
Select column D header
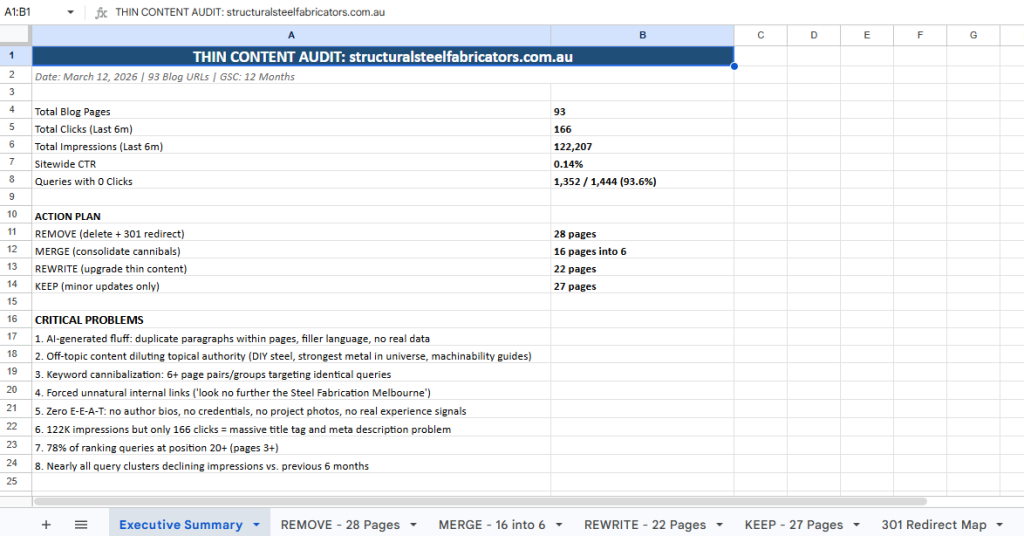814,35
